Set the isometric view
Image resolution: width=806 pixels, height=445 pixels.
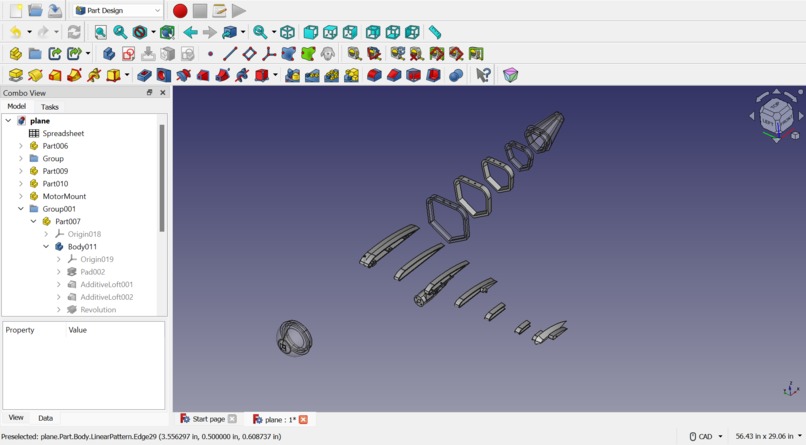click(287, 32)
